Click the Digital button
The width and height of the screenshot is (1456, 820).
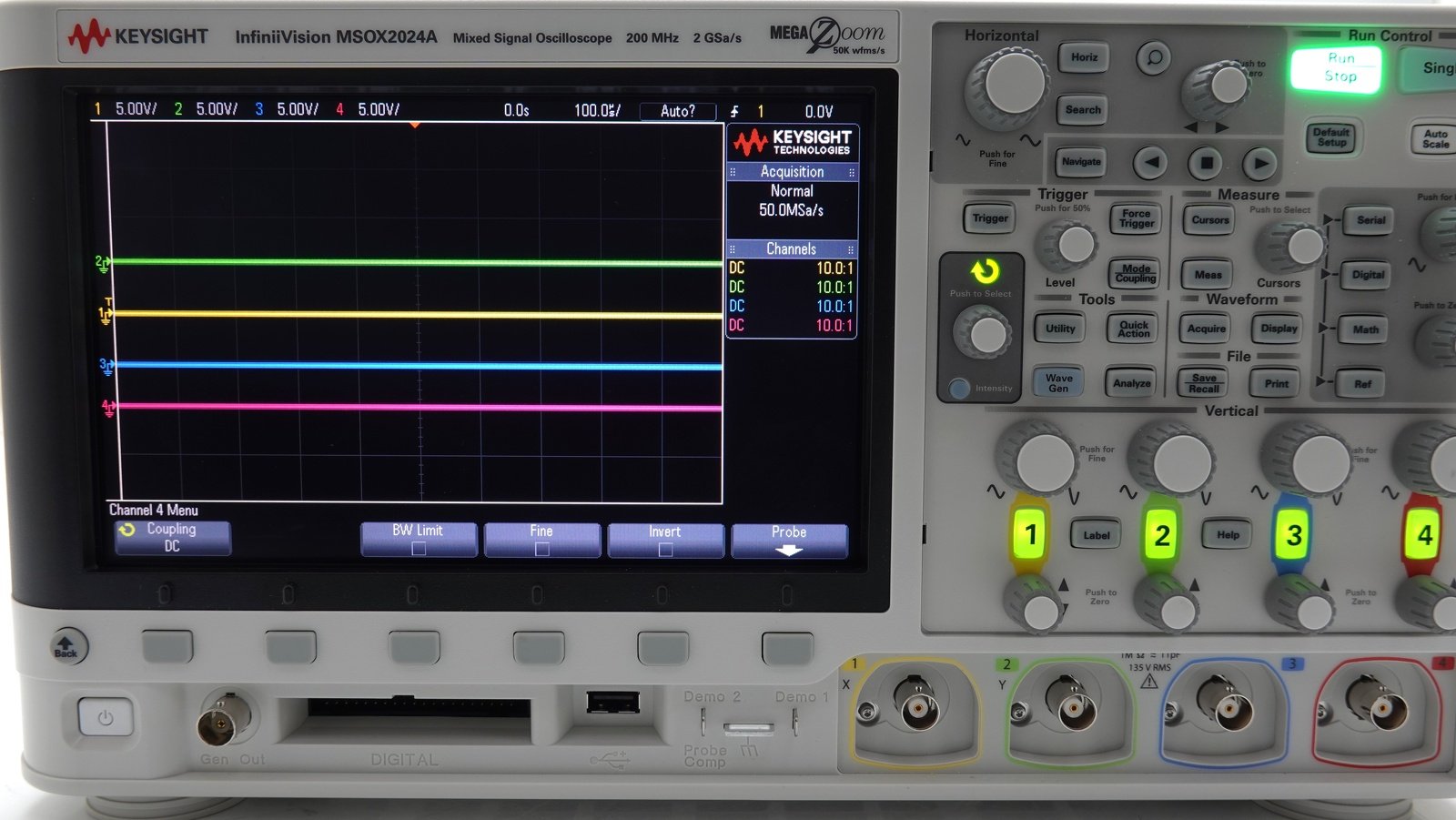(x=1368, y=275)
